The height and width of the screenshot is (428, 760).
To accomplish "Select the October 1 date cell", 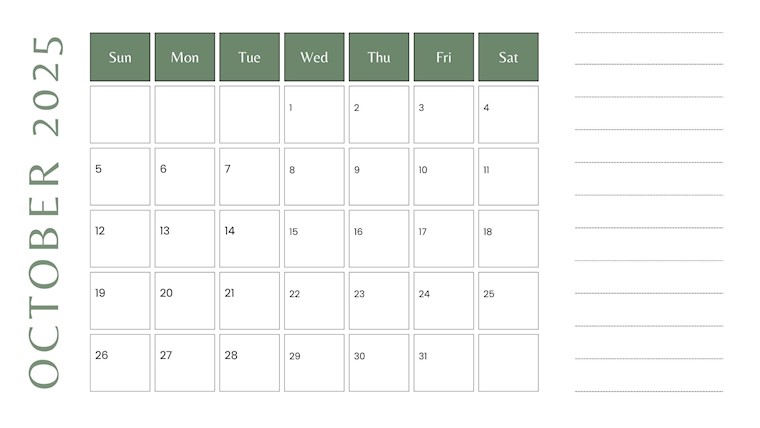I will click(314, 114).
